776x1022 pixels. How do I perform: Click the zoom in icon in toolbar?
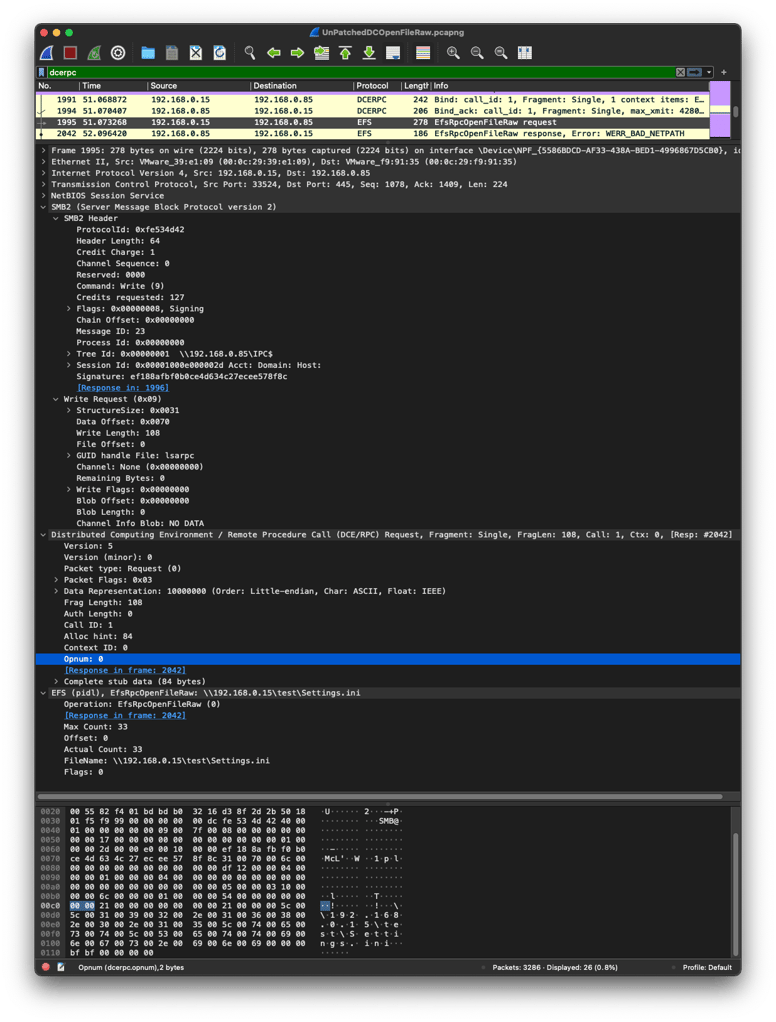453,53
